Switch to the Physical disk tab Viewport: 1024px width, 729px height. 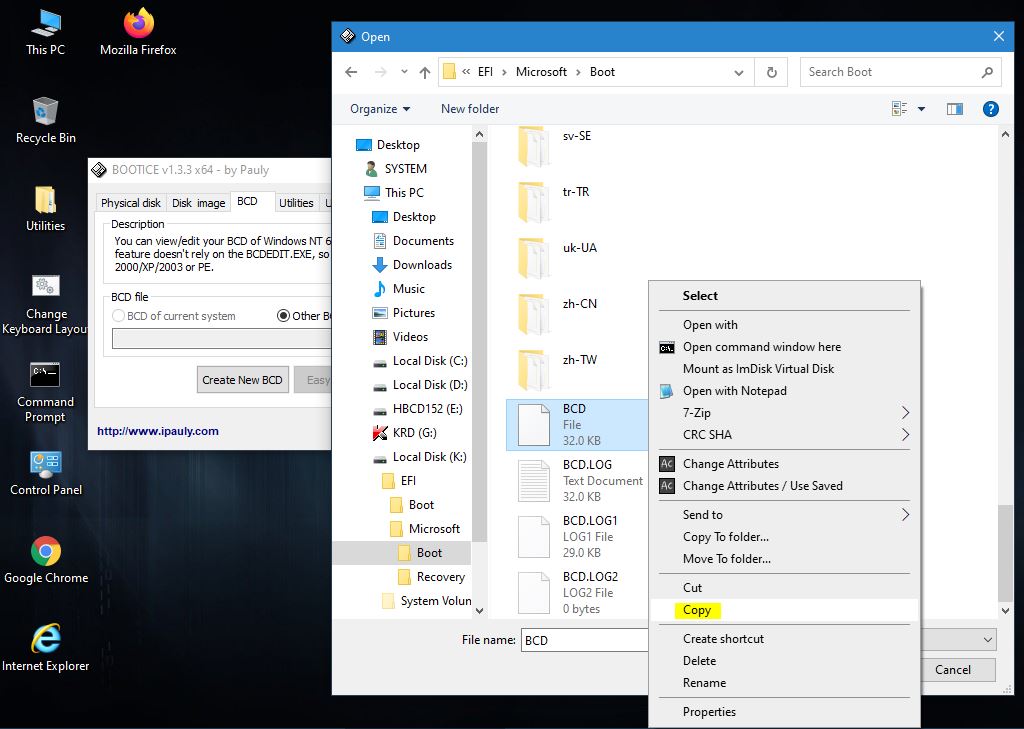tap(130, 203)
